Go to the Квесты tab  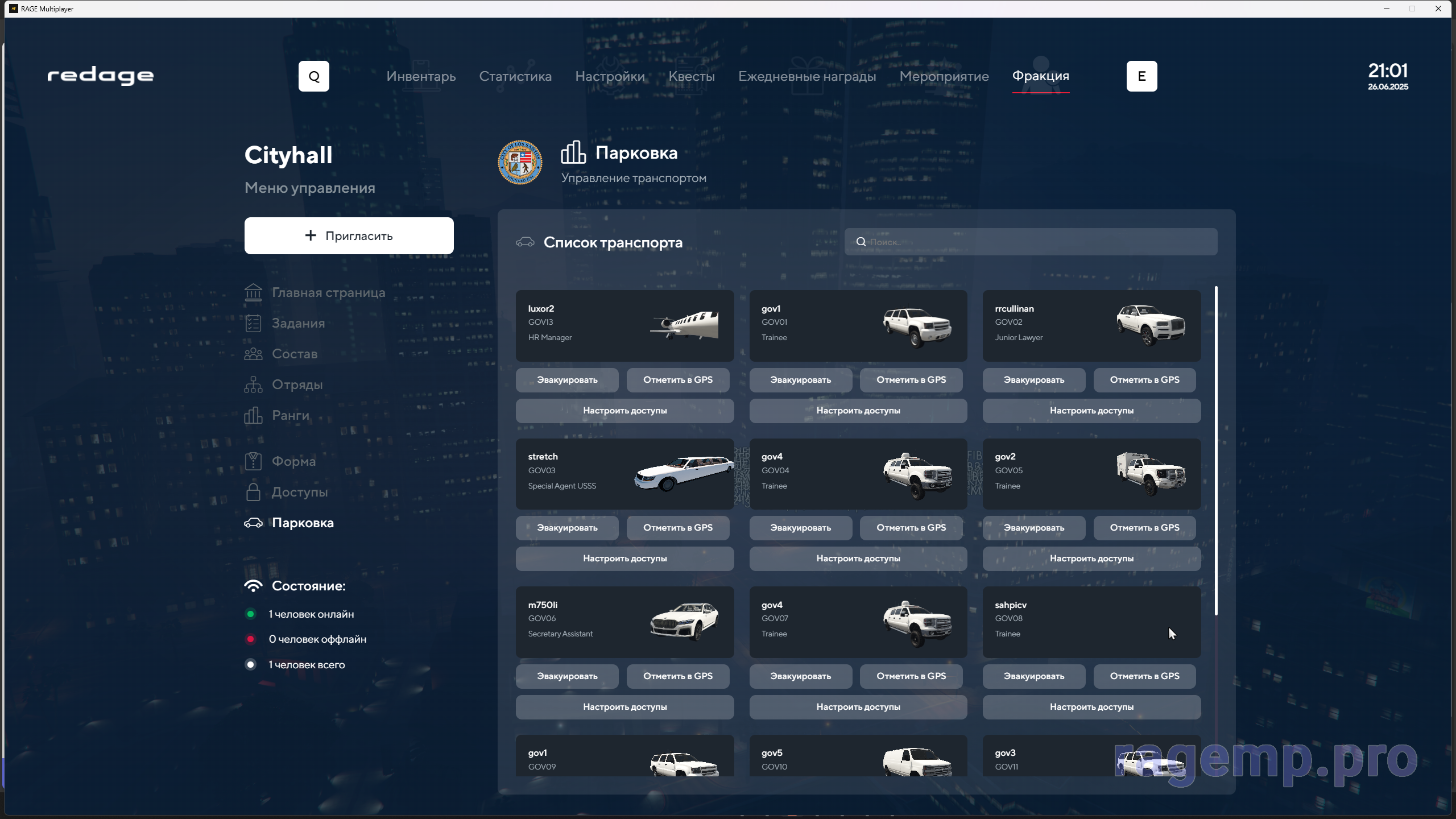(692, 76)
